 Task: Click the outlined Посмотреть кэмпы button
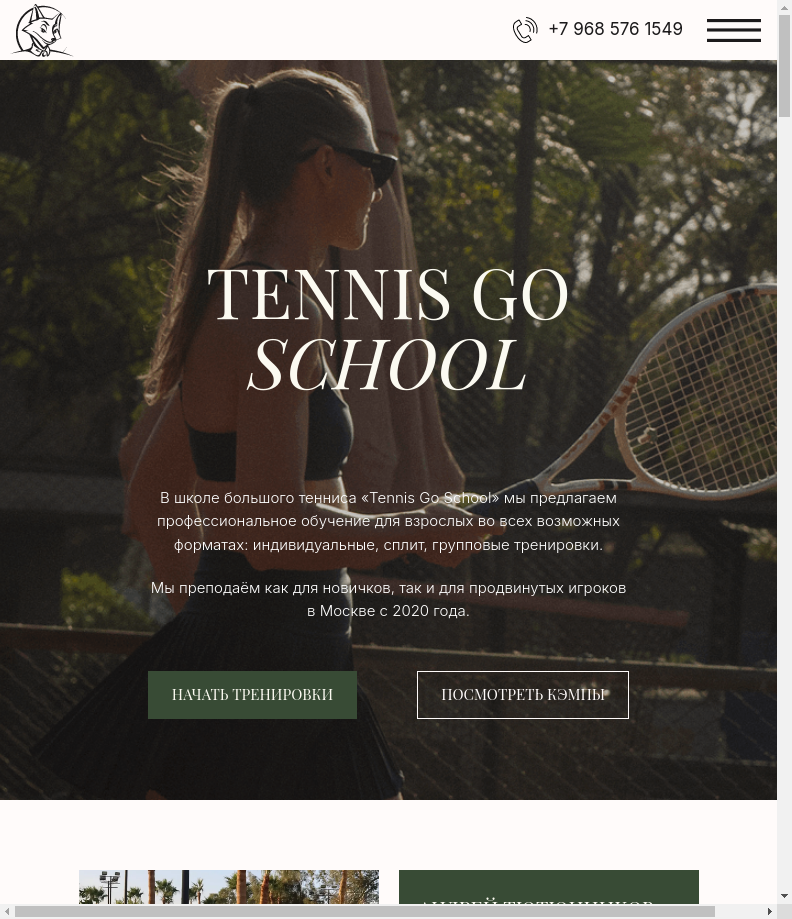point(522,695)
